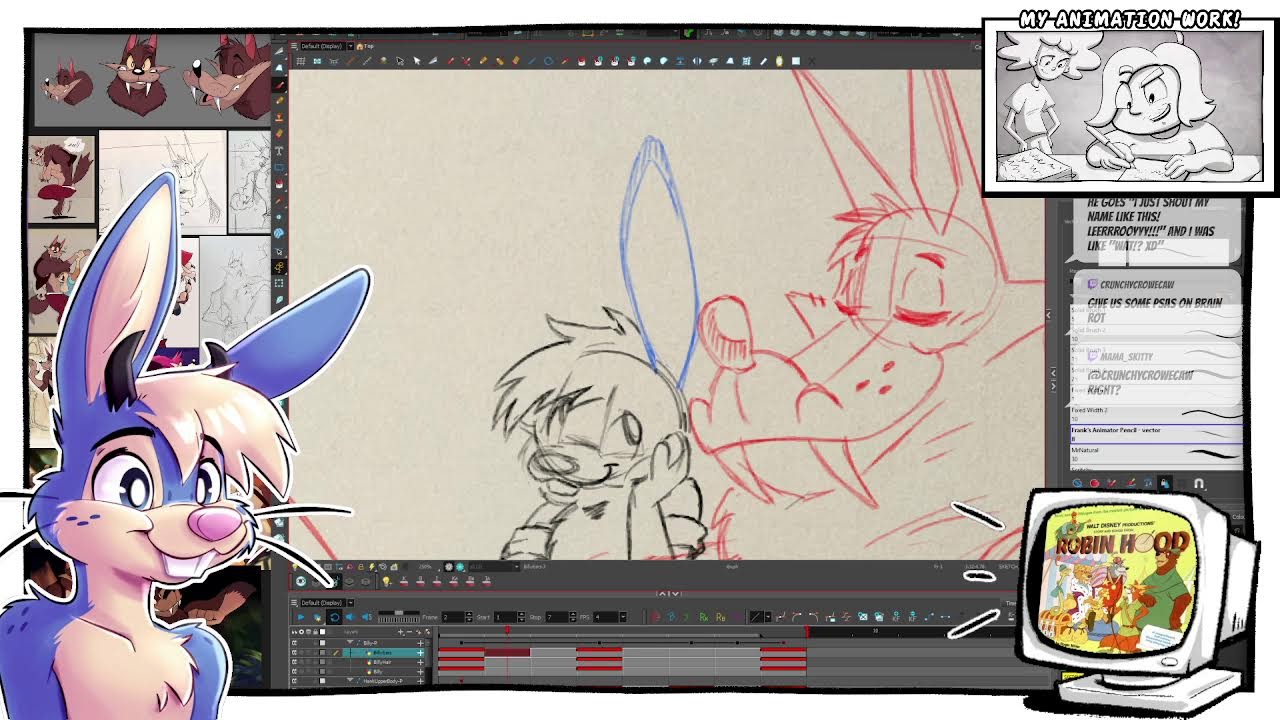This screenshot has width=1280, height=720.
Task: Select the arrow pointer tool in top toolbar
Action: (x=417, y=61)
